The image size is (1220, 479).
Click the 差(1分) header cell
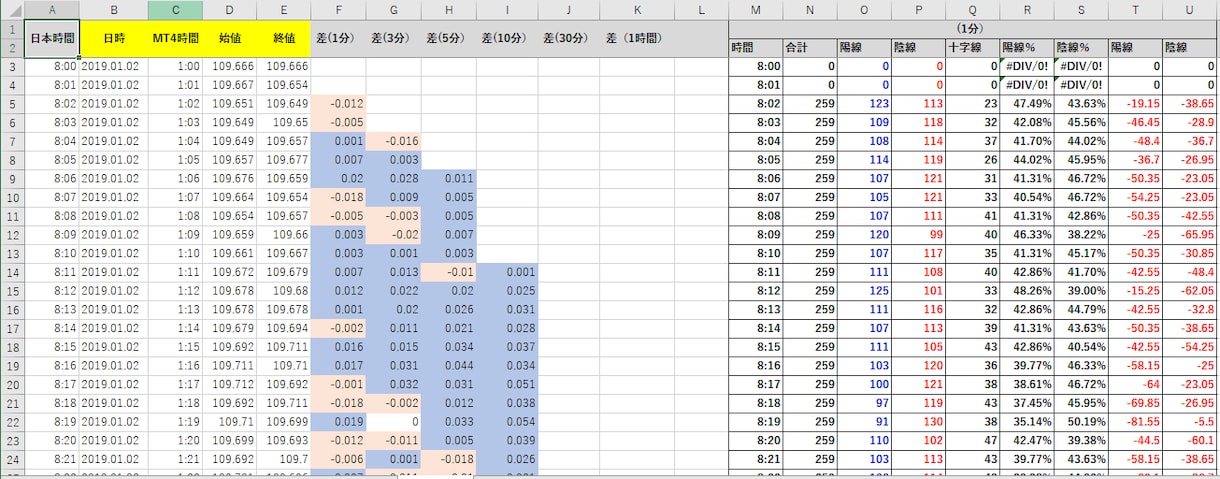point(338,38)
